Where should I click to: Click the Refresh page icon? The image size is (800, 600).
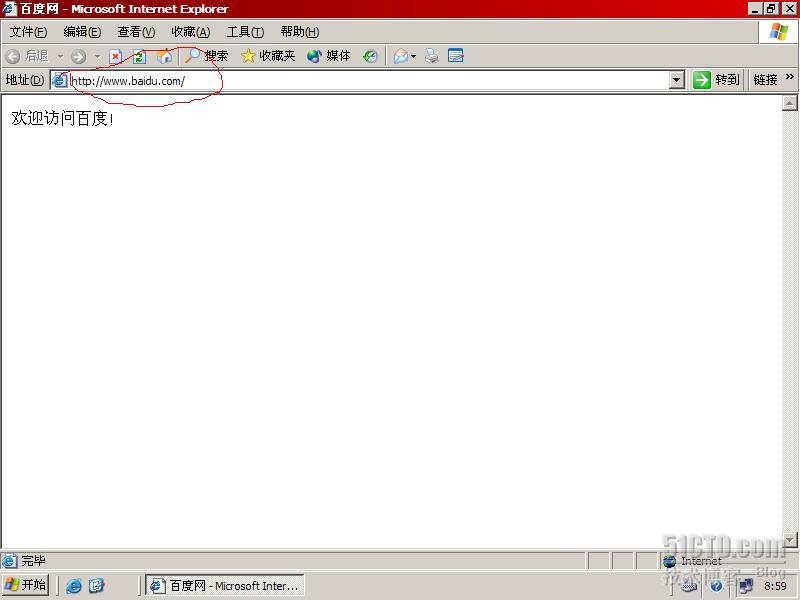pos(139,56)
